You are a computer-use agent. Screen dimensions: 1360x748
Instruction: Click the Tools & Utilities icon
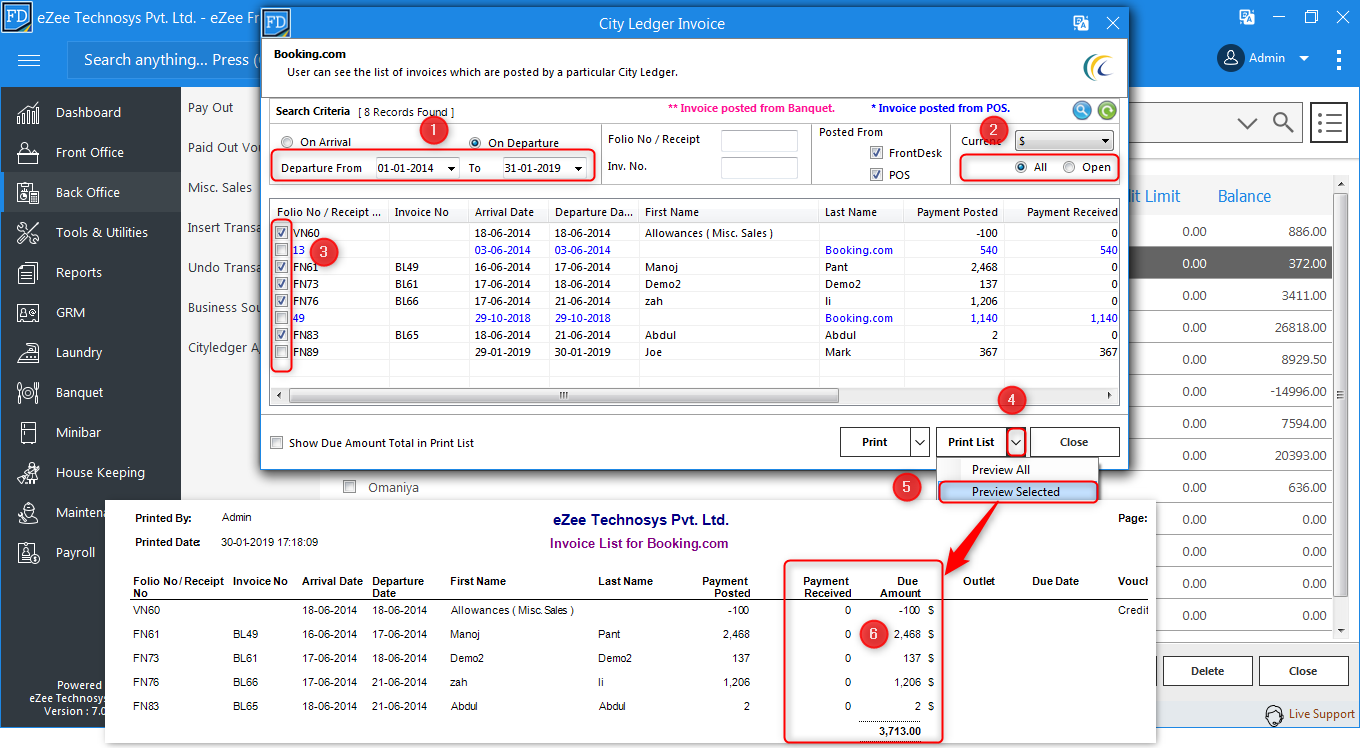point(28,233)
